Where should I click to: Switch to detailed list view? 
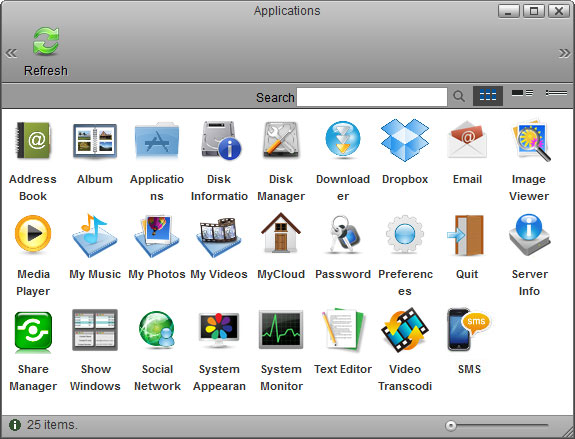click(x=523, y=93)
